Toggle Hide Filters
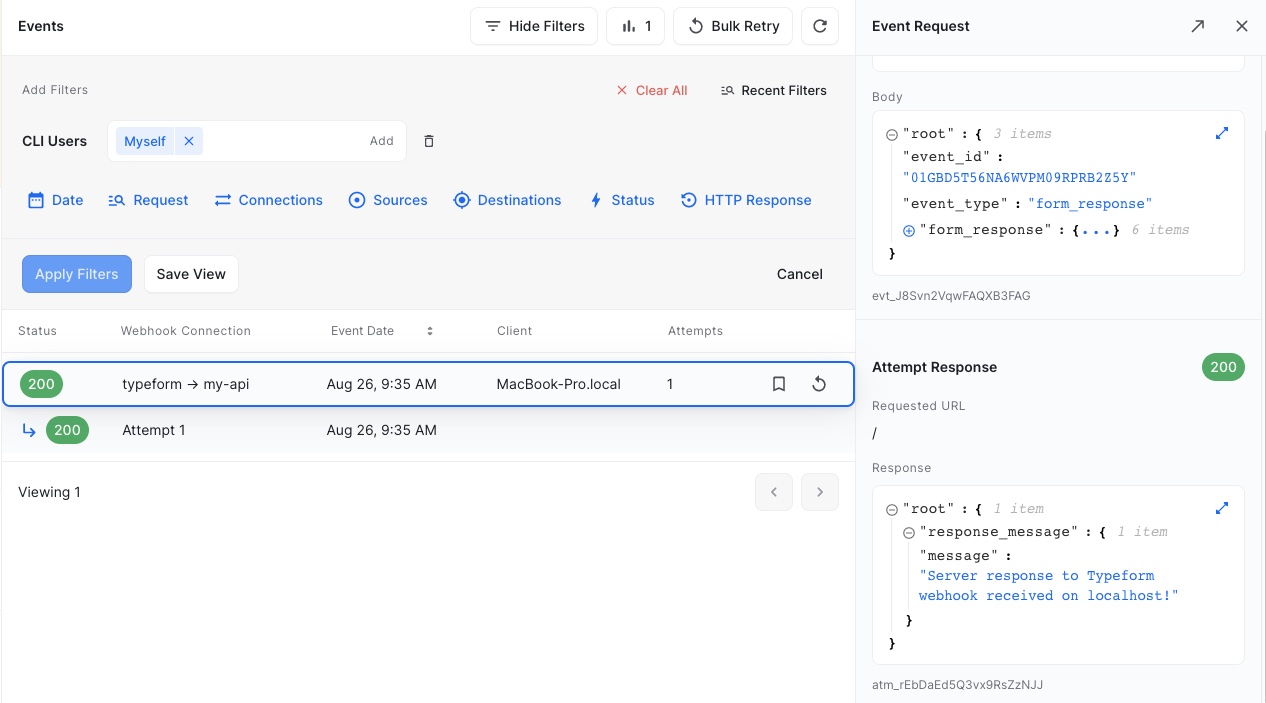The image size is (1266, 703). click(x=533, y=26)
